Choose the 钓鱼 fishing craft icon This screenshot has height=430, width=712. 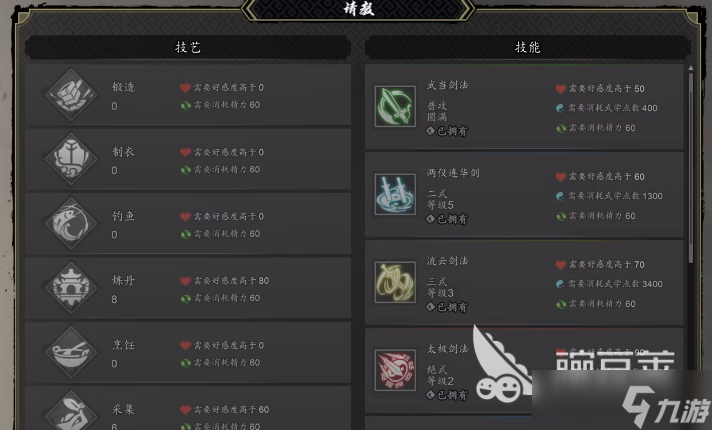click(71, 223)
